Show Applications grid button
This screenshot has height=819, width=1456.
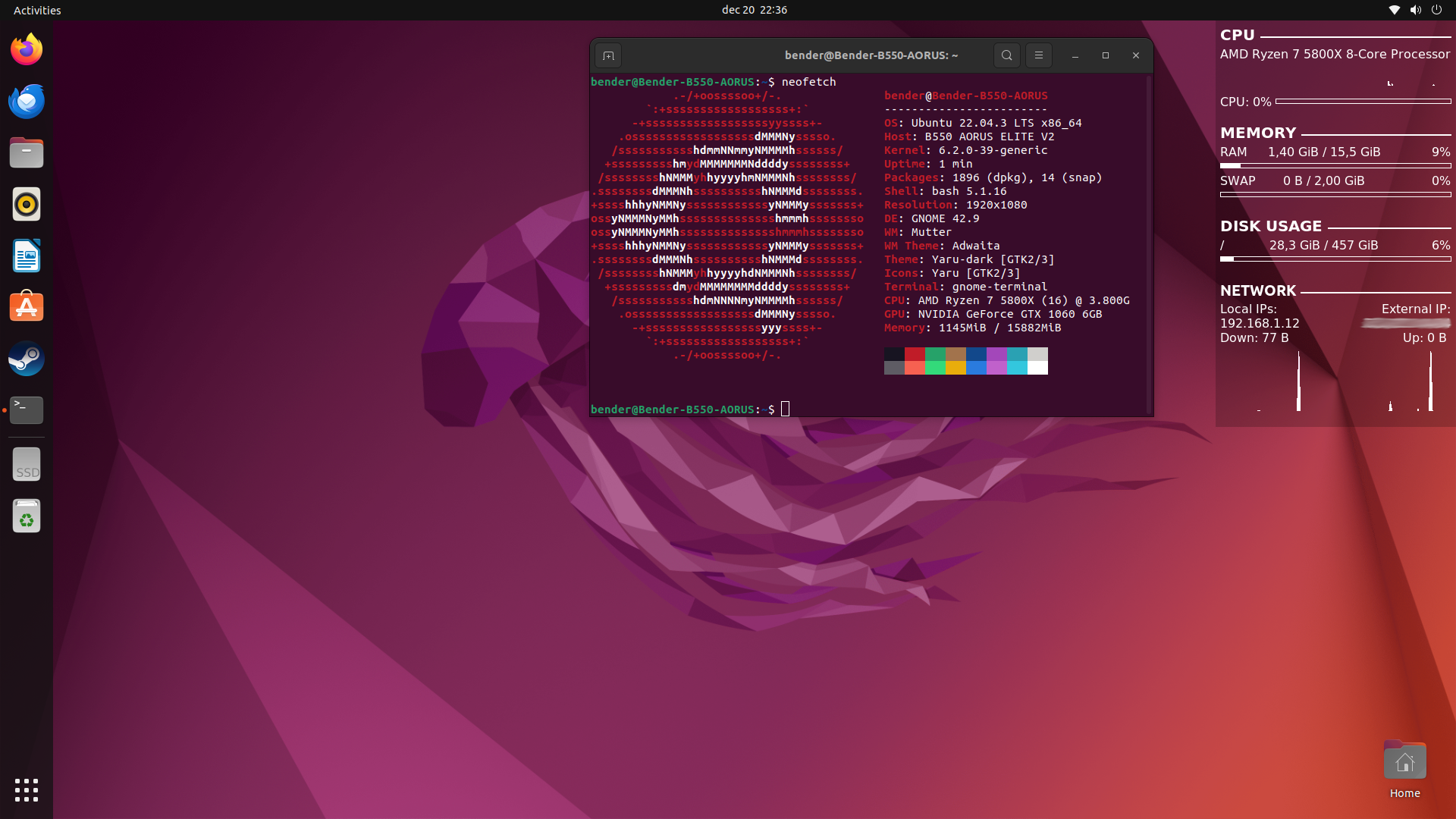point(27,790)
